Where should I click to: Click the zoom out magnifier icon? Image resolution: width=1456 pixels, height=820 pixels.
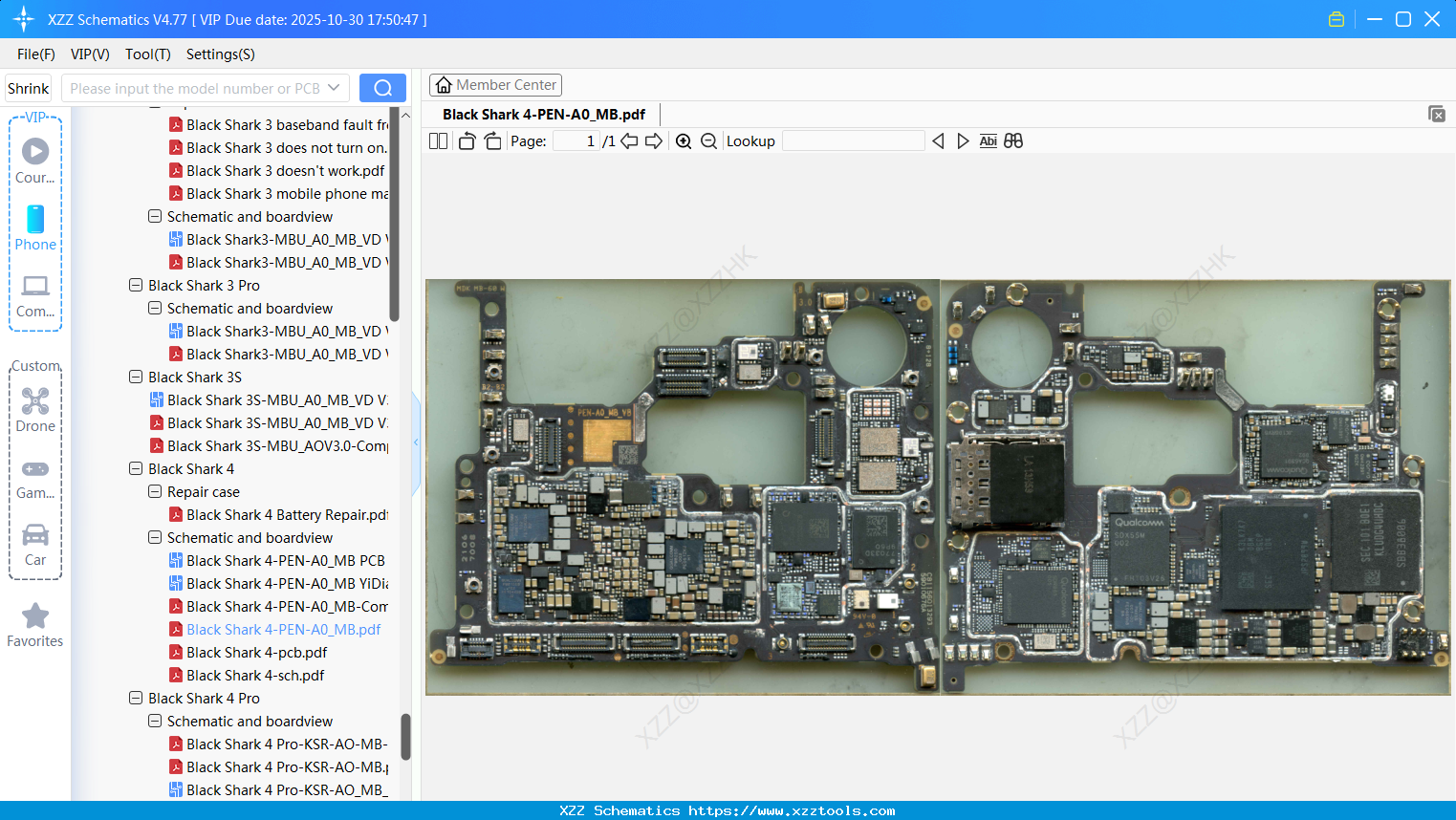(708, 141)
